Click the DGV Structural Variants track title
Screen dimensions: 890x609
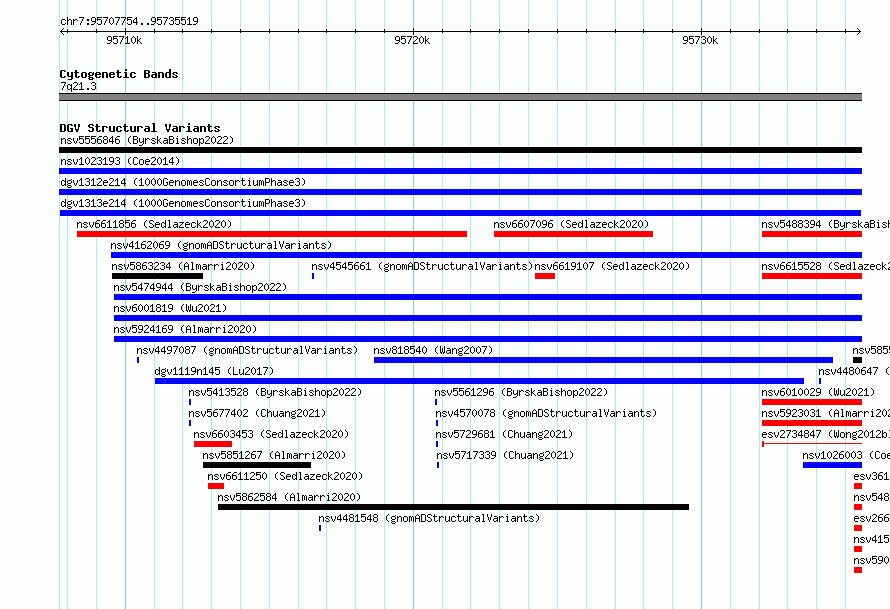tap(140, 128)
